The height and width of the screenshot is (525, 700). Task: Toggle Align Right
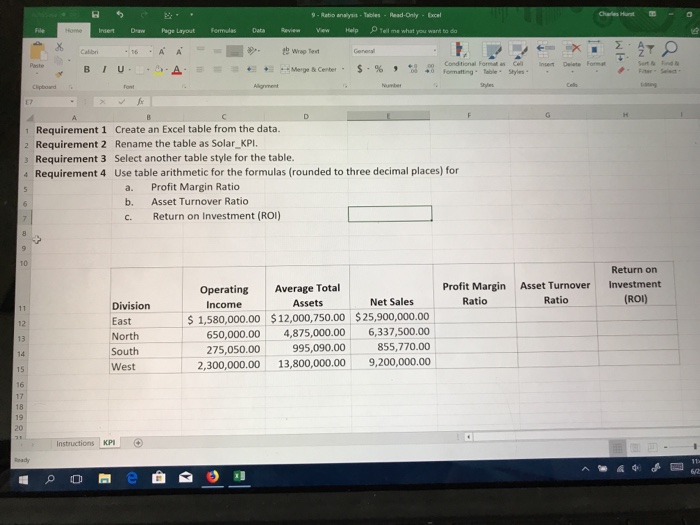click(234, 69)
